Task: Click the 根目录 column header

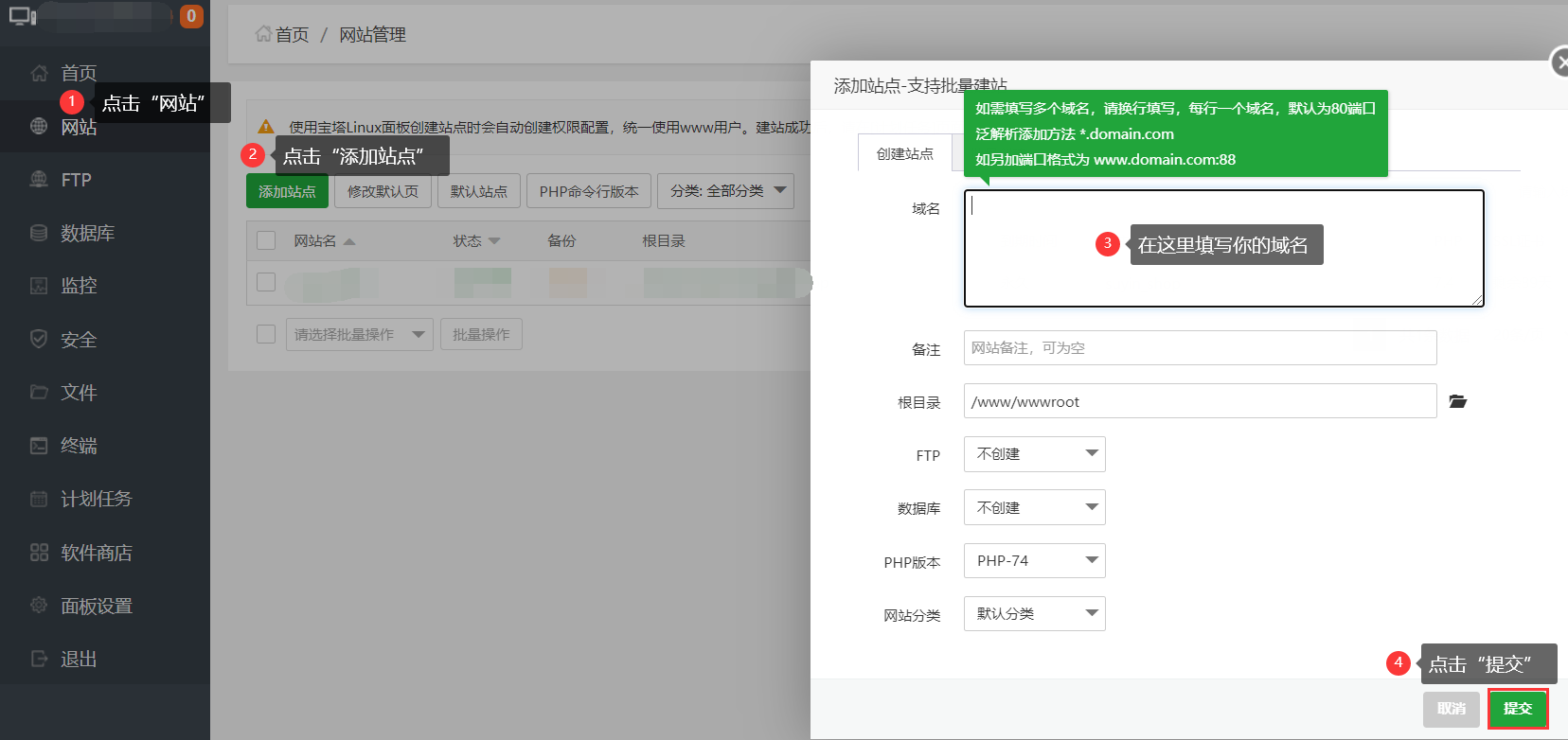Action: [664, 241]
